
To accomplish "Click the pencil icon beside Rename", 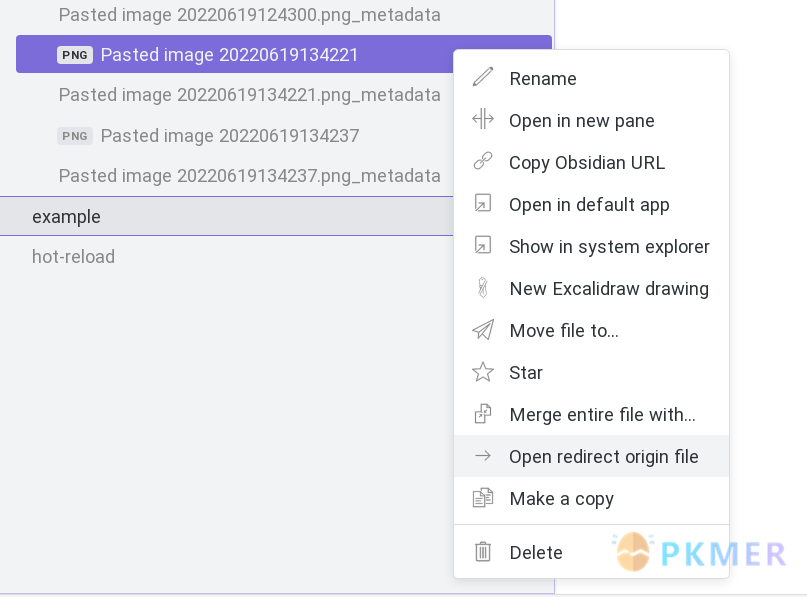I will (x=483, y=77).
